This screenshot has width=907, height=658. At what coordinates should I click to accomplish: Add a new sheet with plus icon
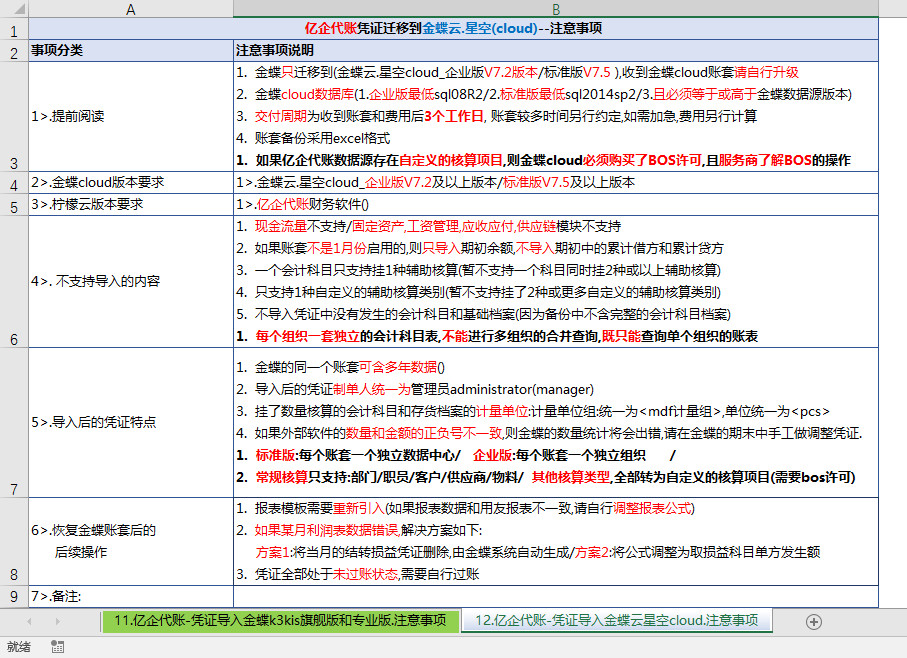(x=813, y=621)
